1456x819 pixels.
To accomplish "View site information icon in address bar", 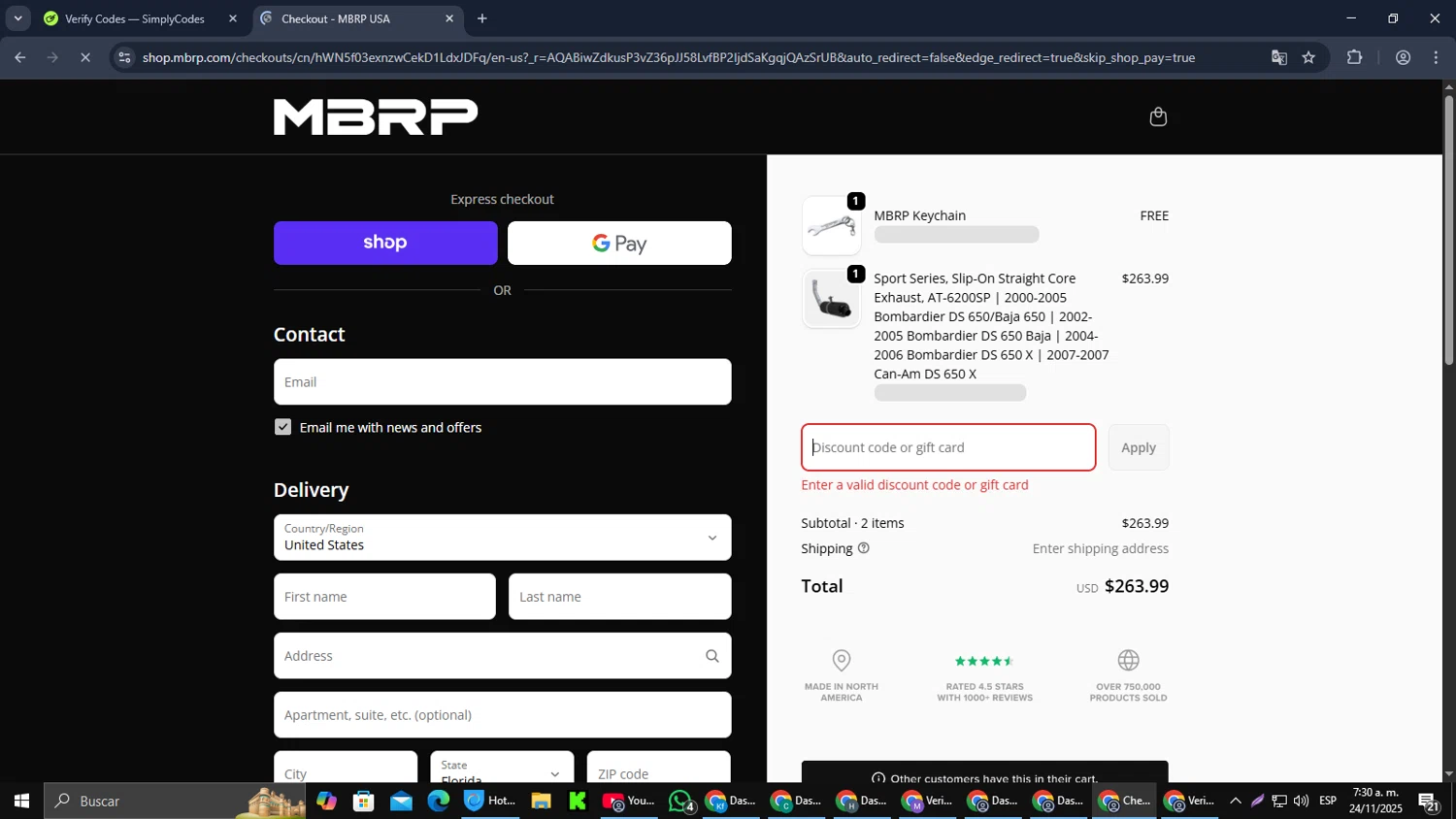I will (124, 58).
